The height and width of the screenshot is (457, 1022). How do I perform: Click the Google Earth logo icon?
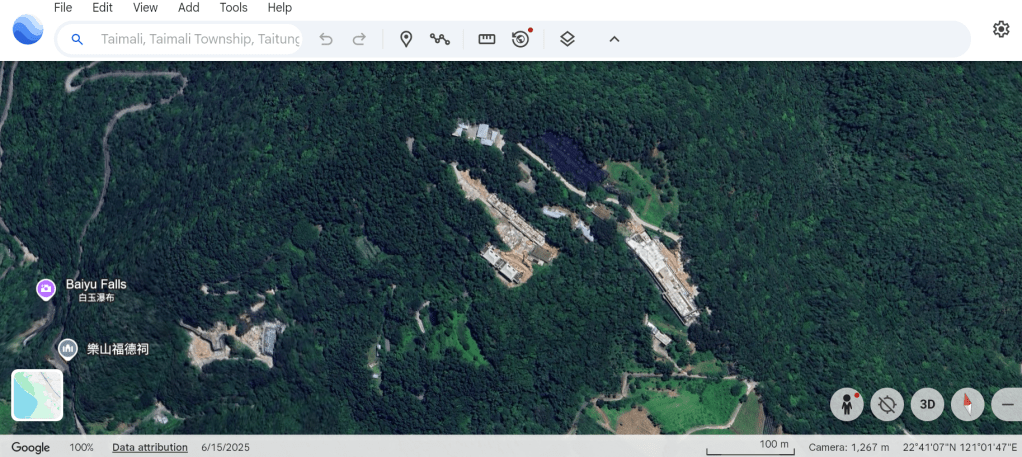point(28,30)
